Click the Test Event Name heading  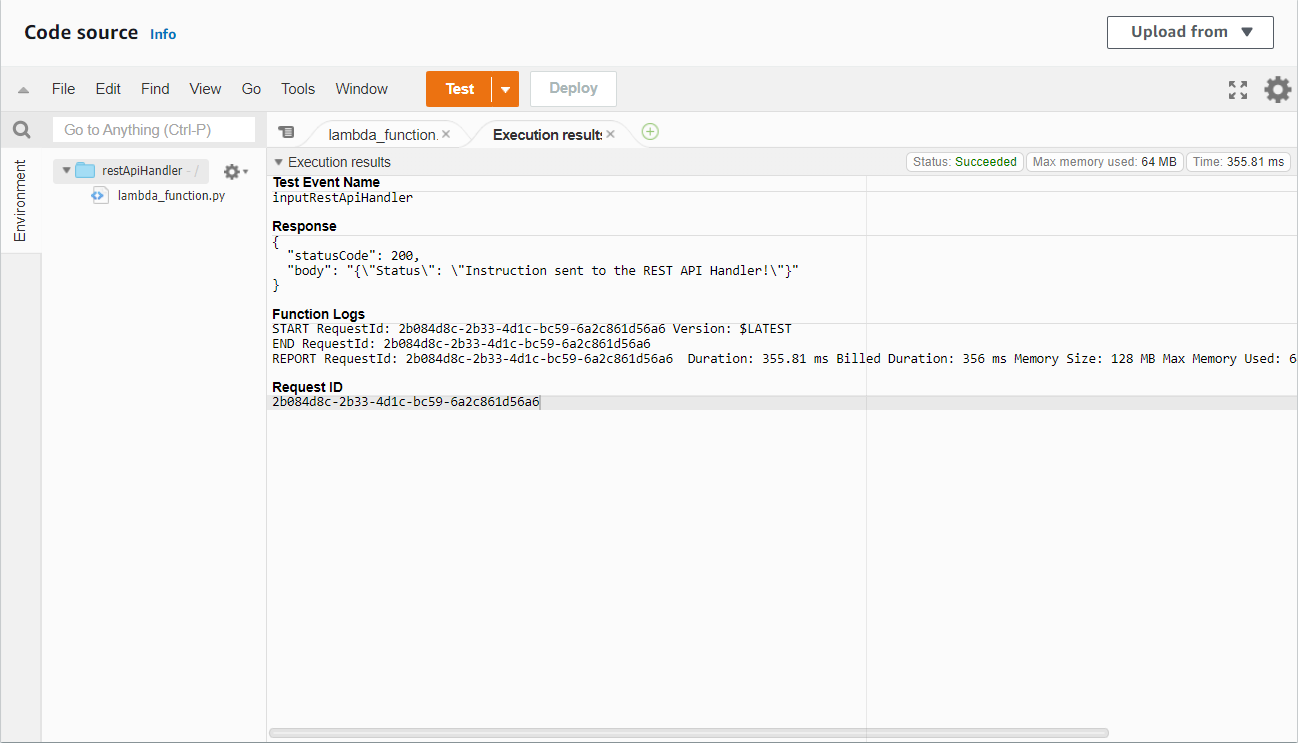click(326, 182)
